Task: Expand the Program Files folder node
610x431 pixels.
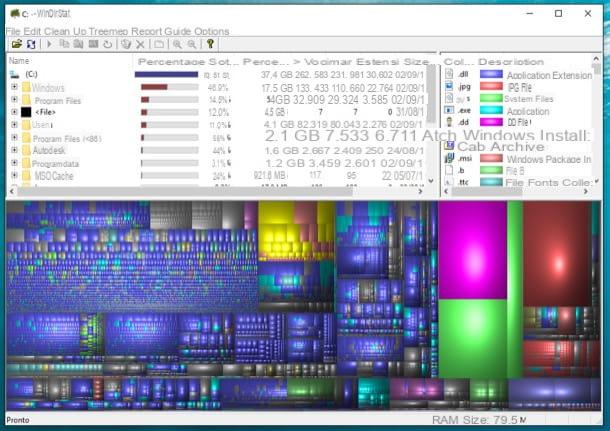Action: 14,100
